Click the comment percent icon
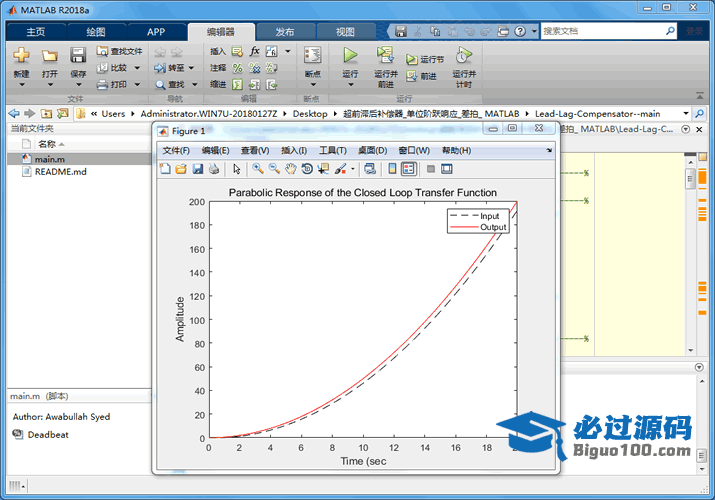715x500 pixels. click(x=238, y=68)
